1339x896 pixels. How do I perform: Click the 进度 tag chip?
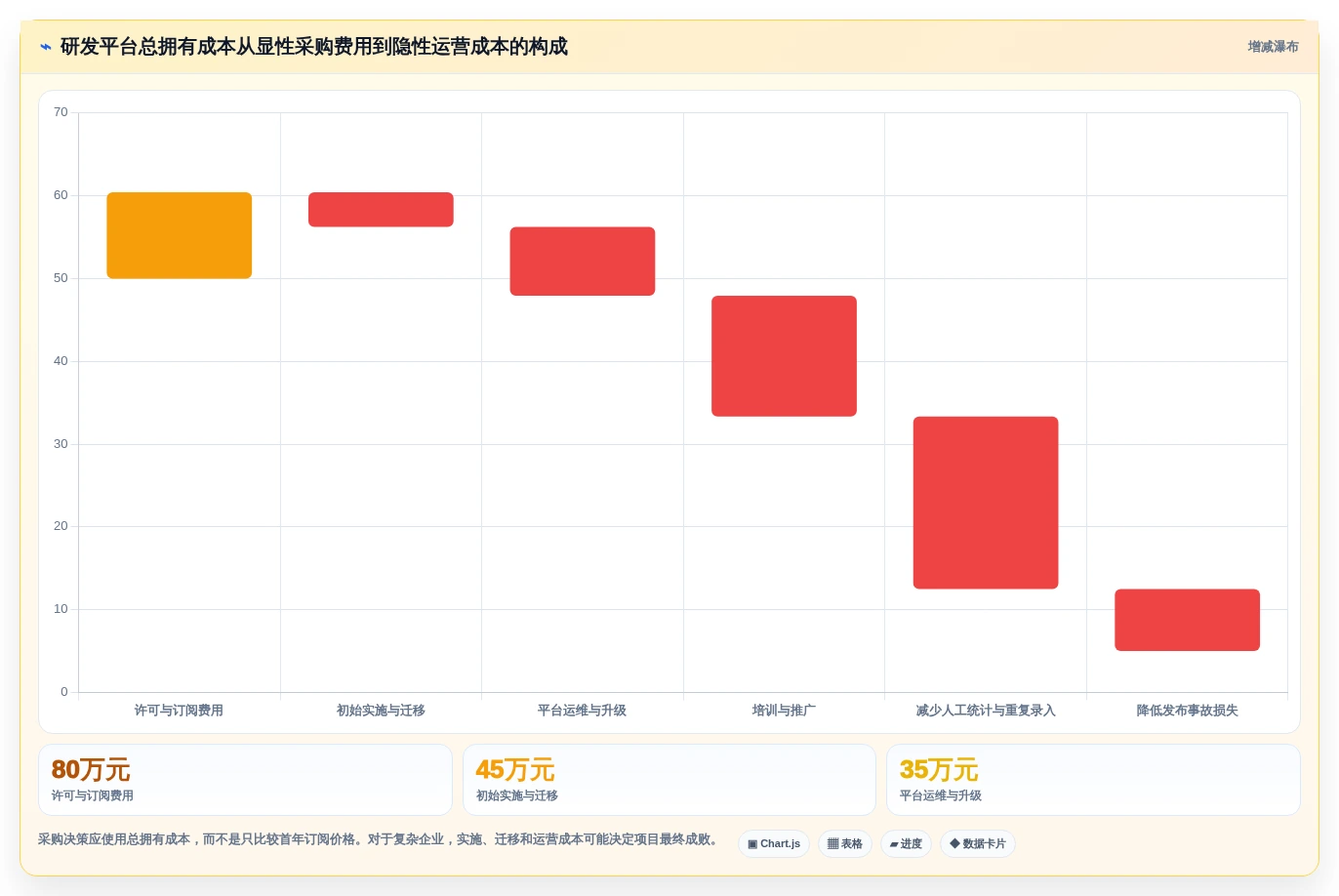(x=906, y=843)
